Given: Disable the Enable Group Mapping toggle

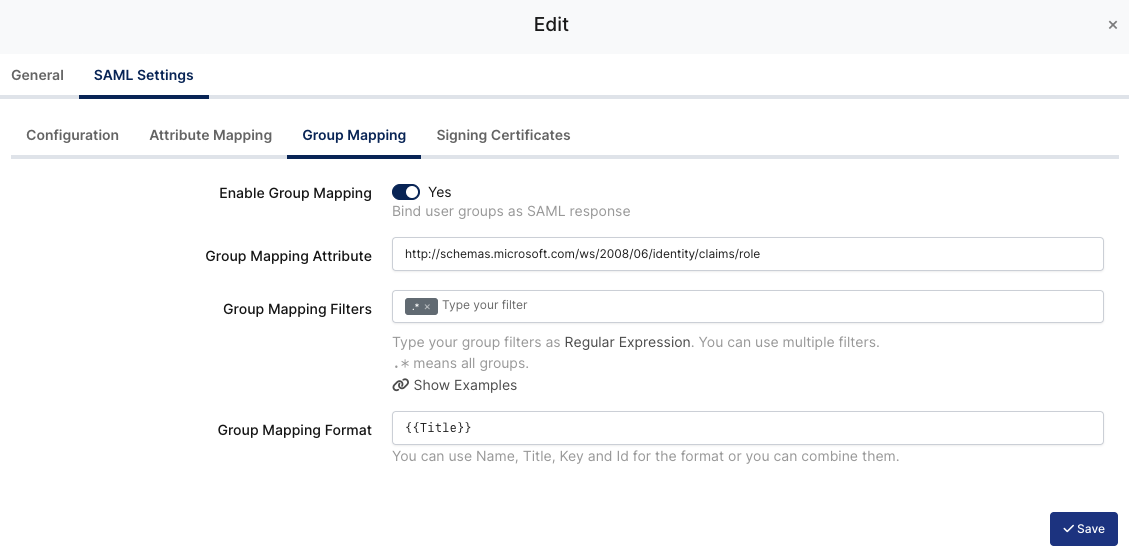Looking at the screenshot, I should click(406, 192).
